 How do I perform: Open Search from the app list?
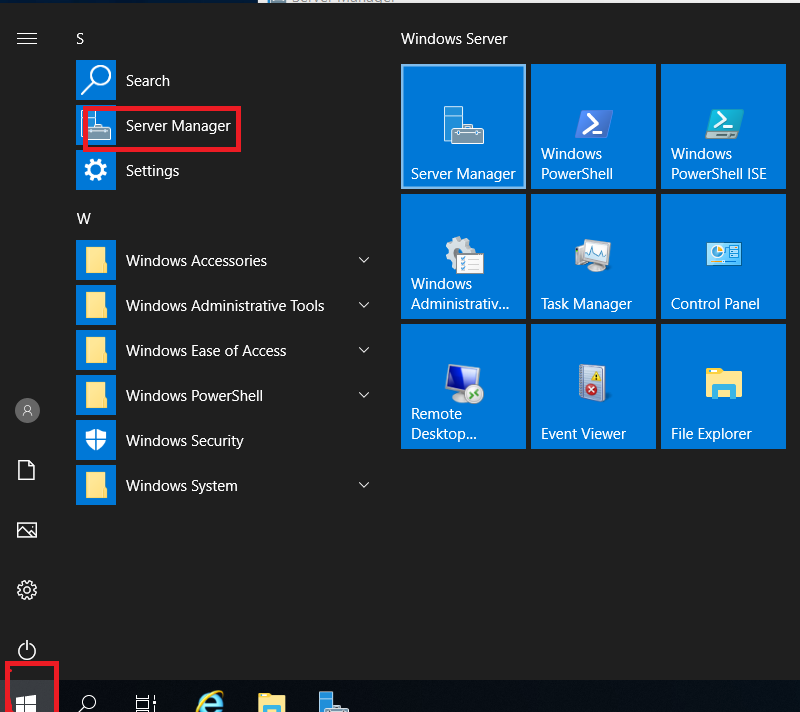point(224,81)
